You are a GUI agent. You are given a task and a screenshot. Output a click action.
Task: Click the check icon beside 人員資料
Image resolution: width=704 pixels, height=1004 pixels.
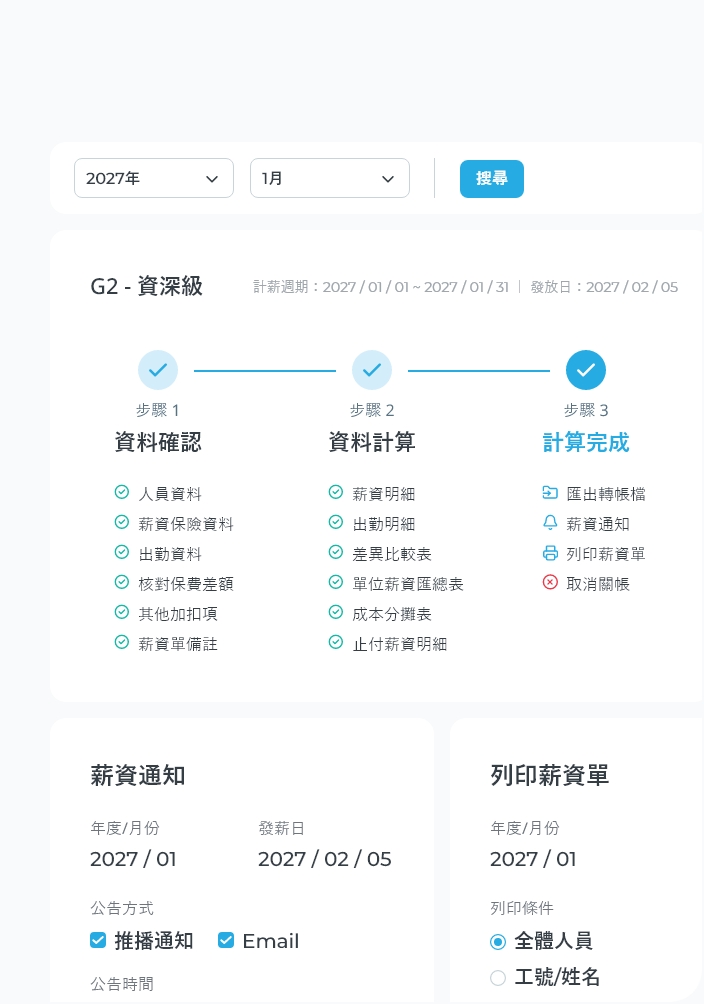point(122,492)
